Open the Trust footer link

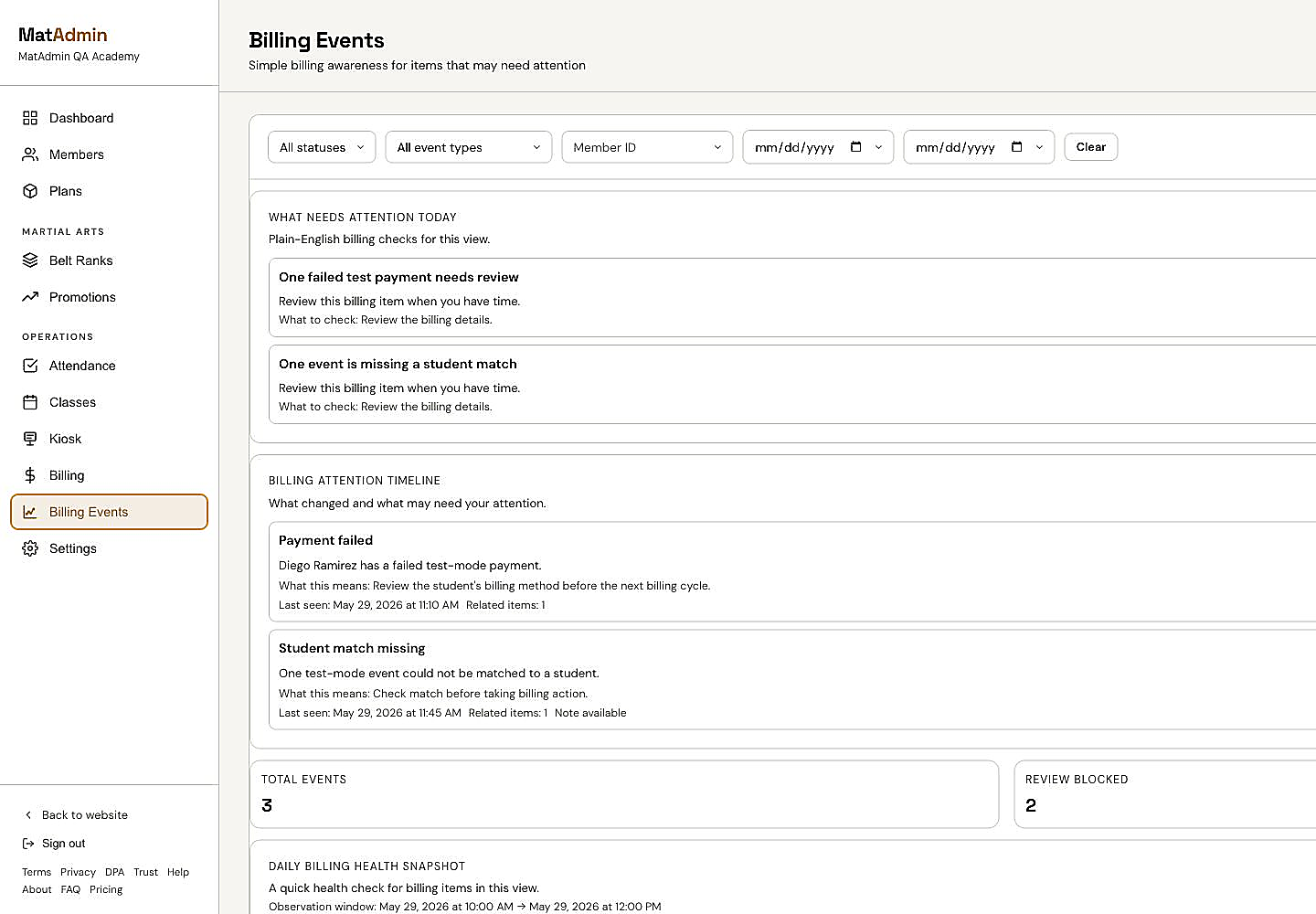[x=145, y=872]
